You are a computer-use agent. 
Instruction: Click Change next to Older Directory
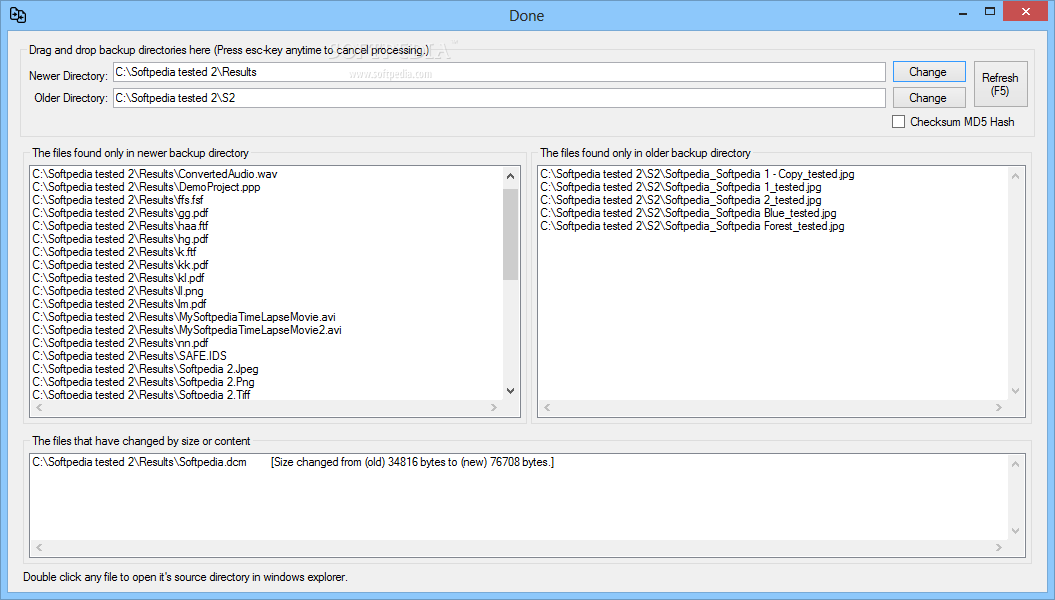pyautogui.click(x=928, y=97)
